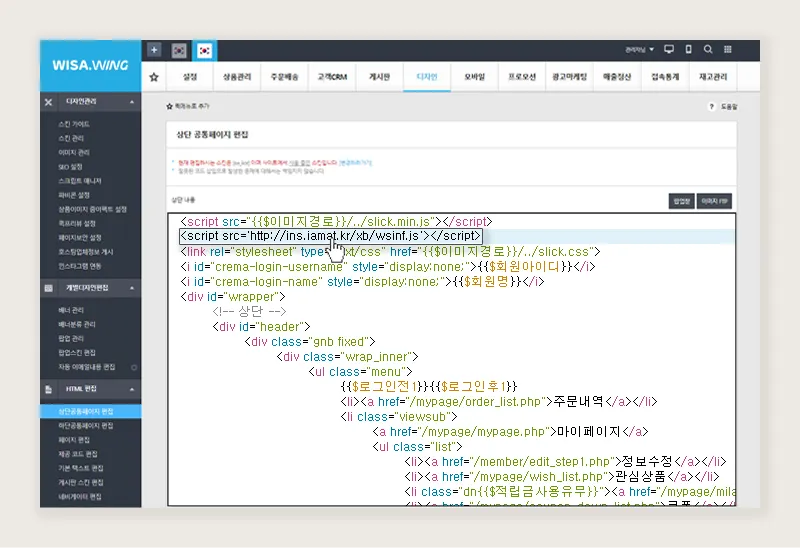The height and width of the screenshot is (548, 800).
Task: Open 스크립트 매니저 in sidebar
Action: click(x=80, y=181)
